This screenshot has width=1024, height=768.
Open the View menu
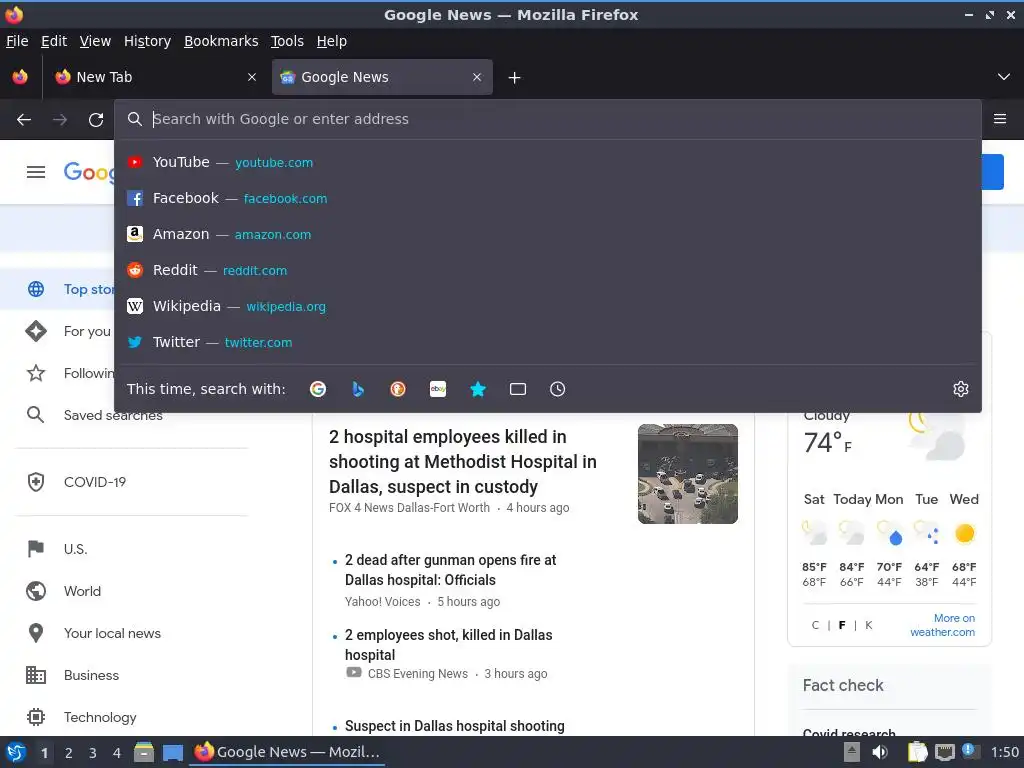click(95, 41)
